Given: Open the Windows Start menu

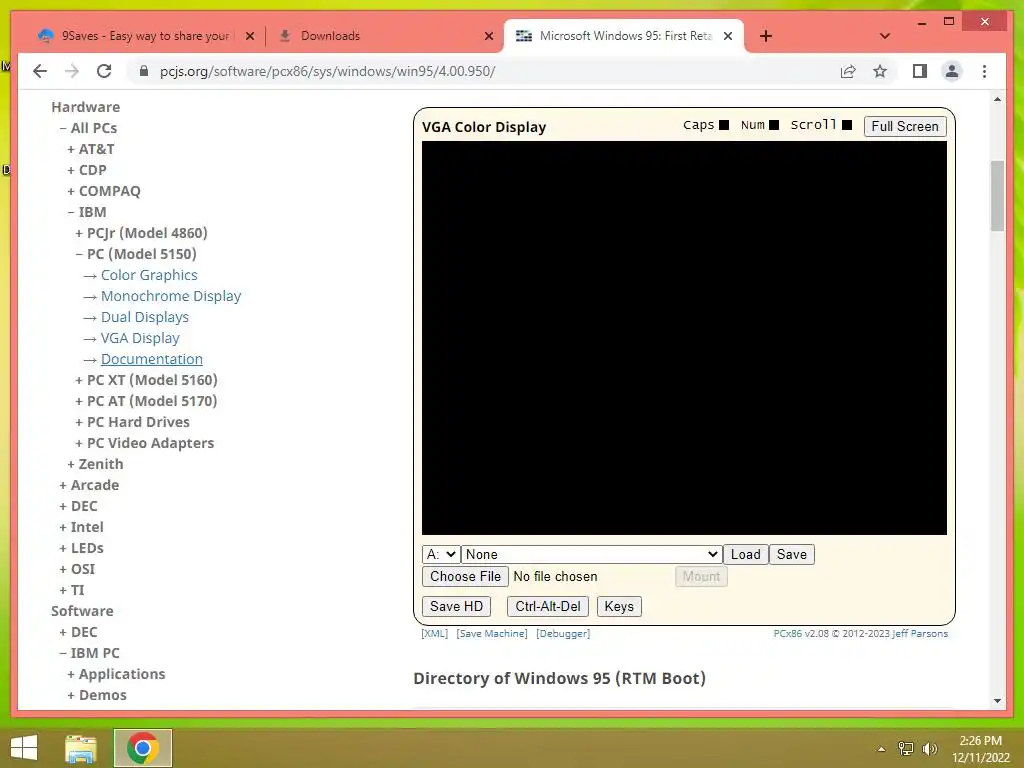Looking at the screenshot, I should (24, 748).
